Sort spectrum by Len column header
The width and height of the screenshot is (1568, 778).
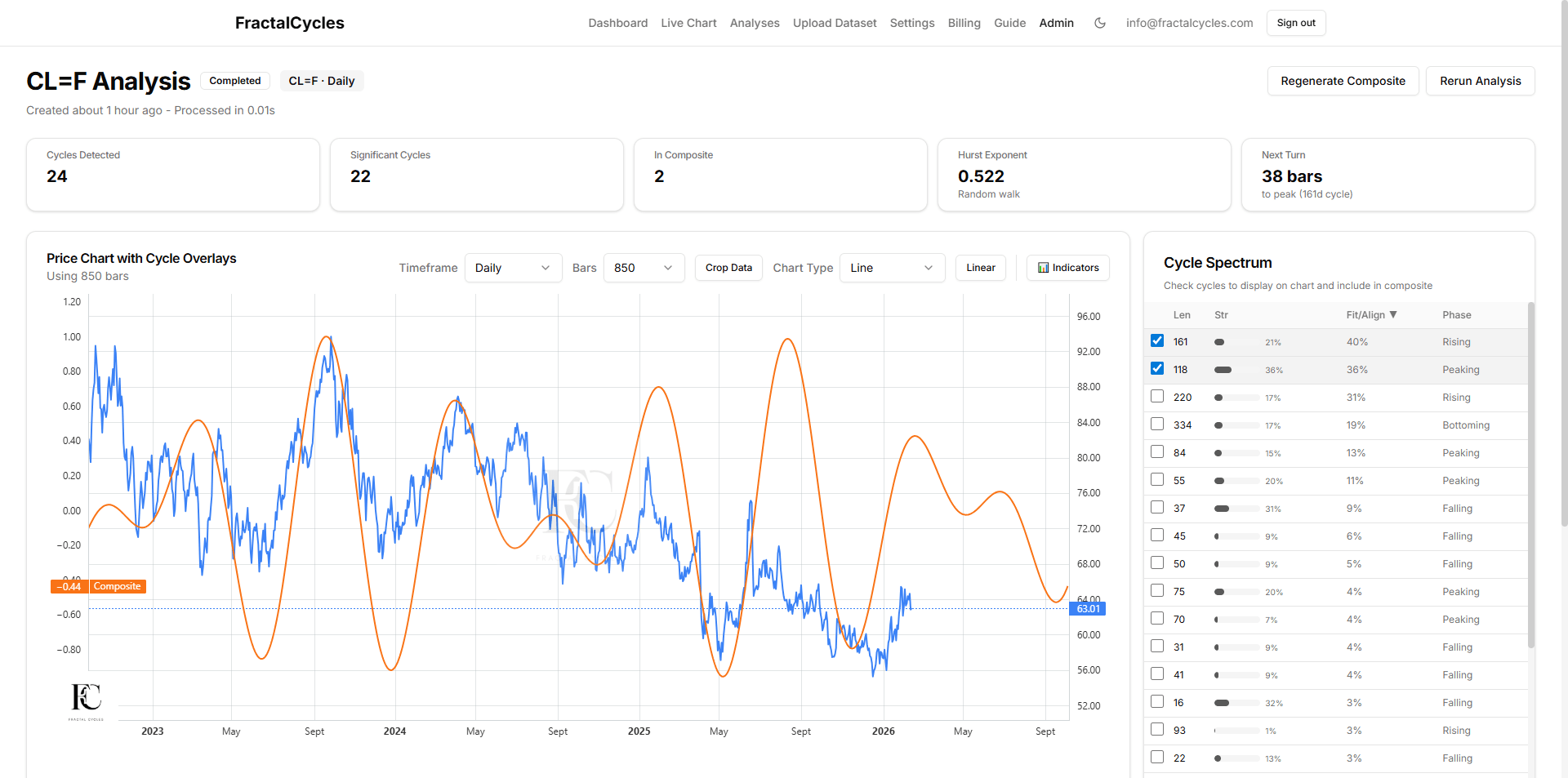coord(1182,315)
